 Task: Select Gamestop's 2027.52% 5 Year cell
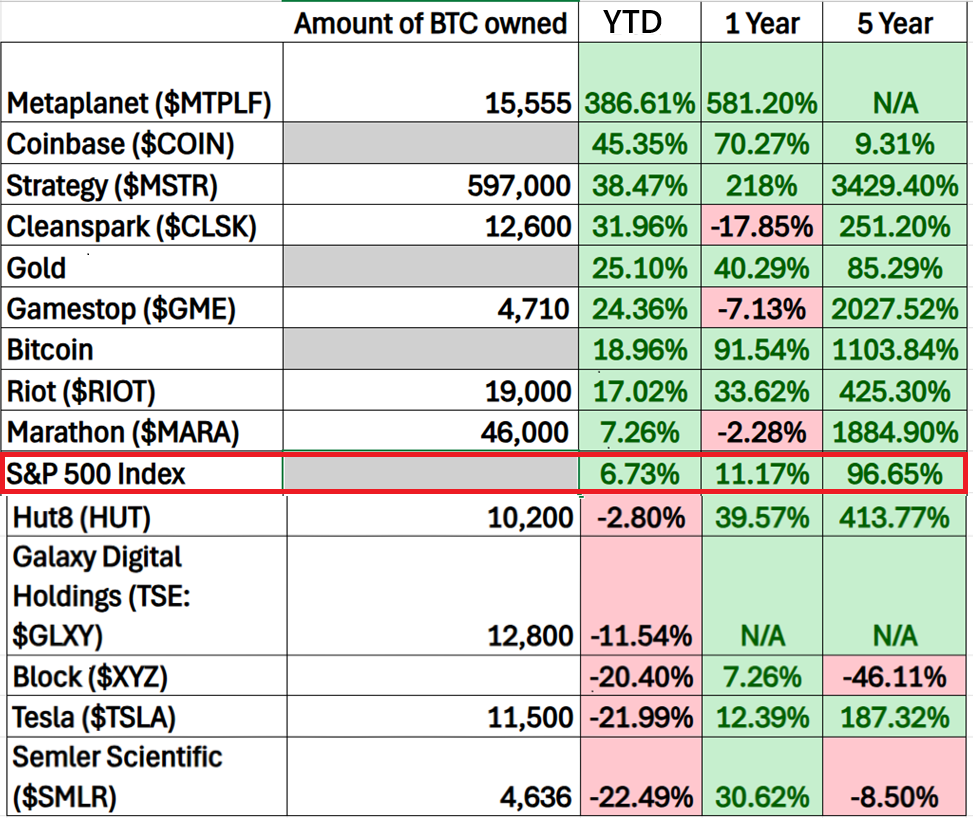coord(893,309)
